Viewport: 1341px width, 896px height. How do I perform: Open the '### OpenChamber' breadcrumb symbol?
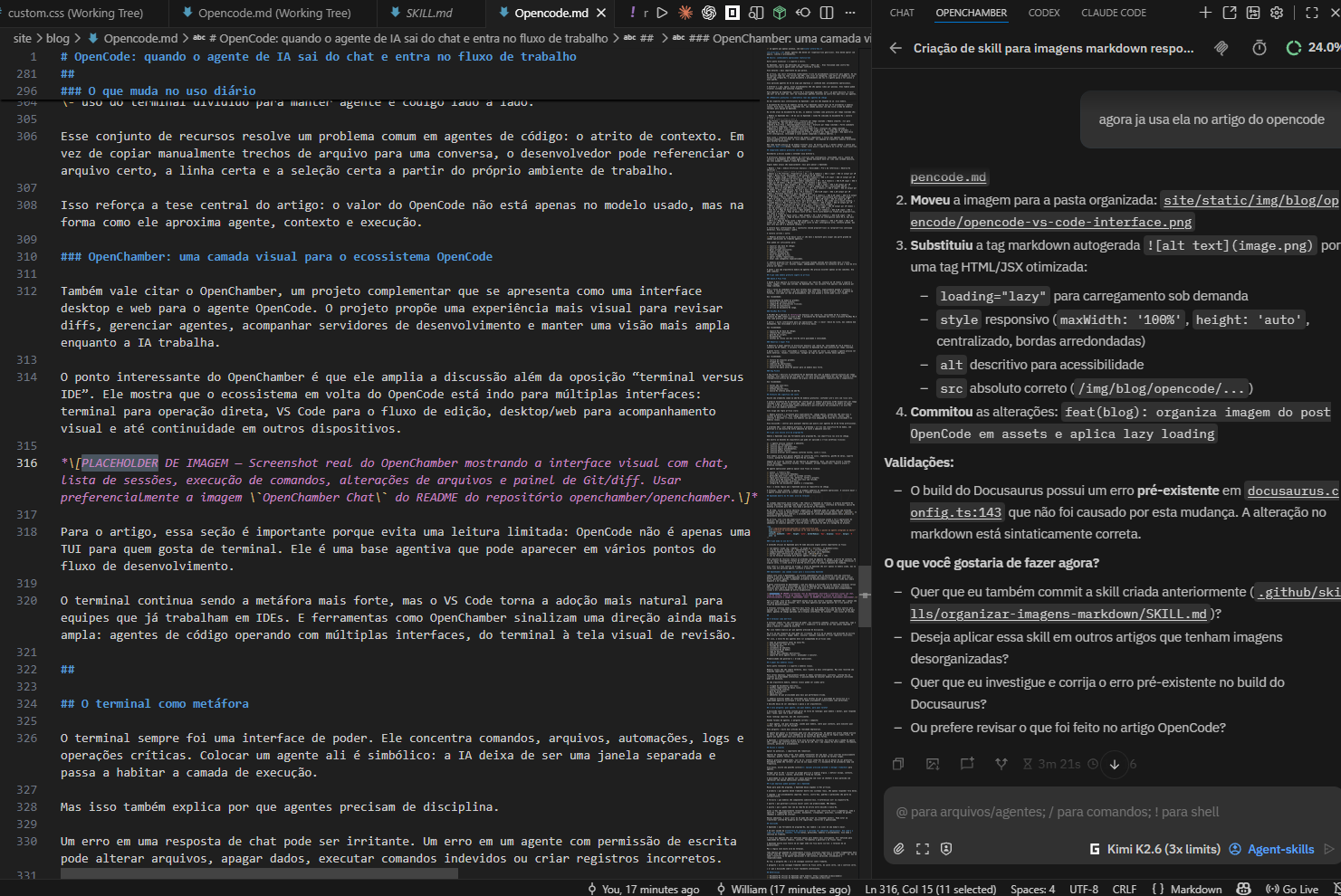771,38
